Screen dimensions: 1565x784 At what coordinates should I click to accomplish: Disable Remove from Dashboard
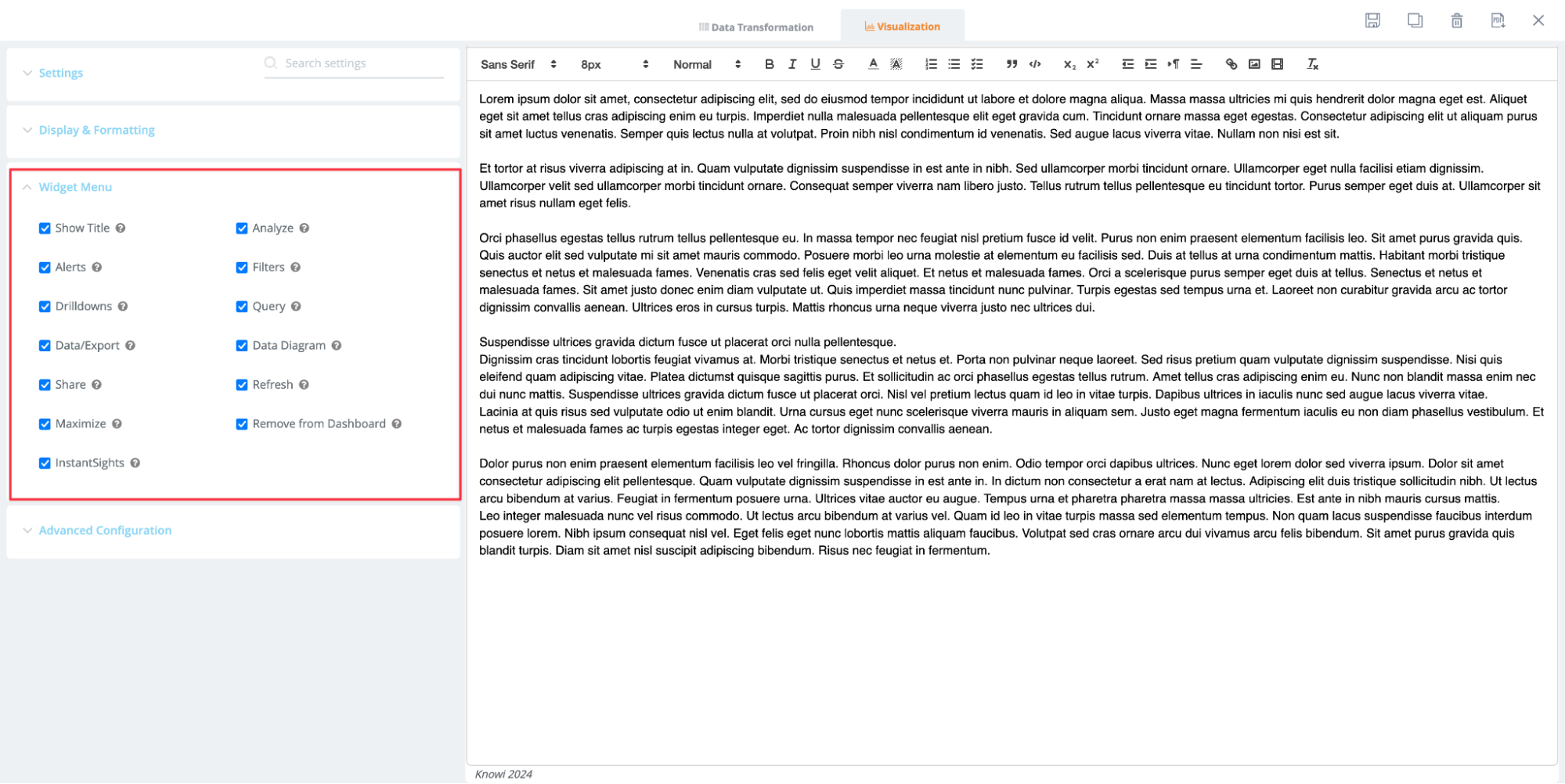click(x=241, y=423)
